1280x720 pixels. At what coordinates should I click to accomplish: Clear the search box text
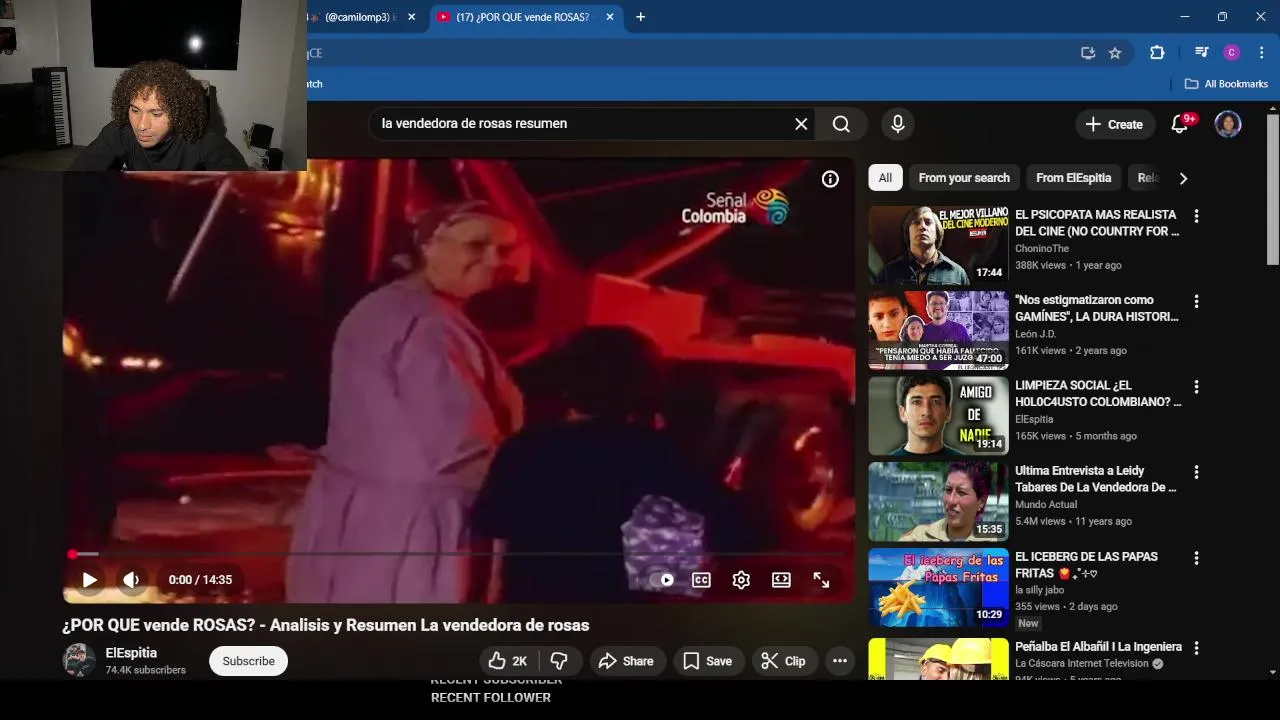(801, 124)
